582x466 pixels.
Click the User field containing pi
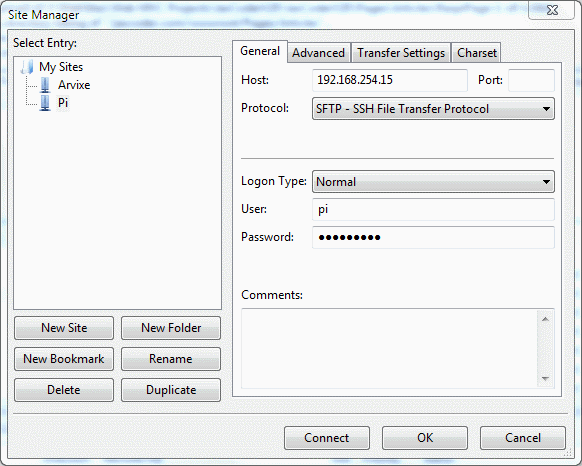[433, 209]
